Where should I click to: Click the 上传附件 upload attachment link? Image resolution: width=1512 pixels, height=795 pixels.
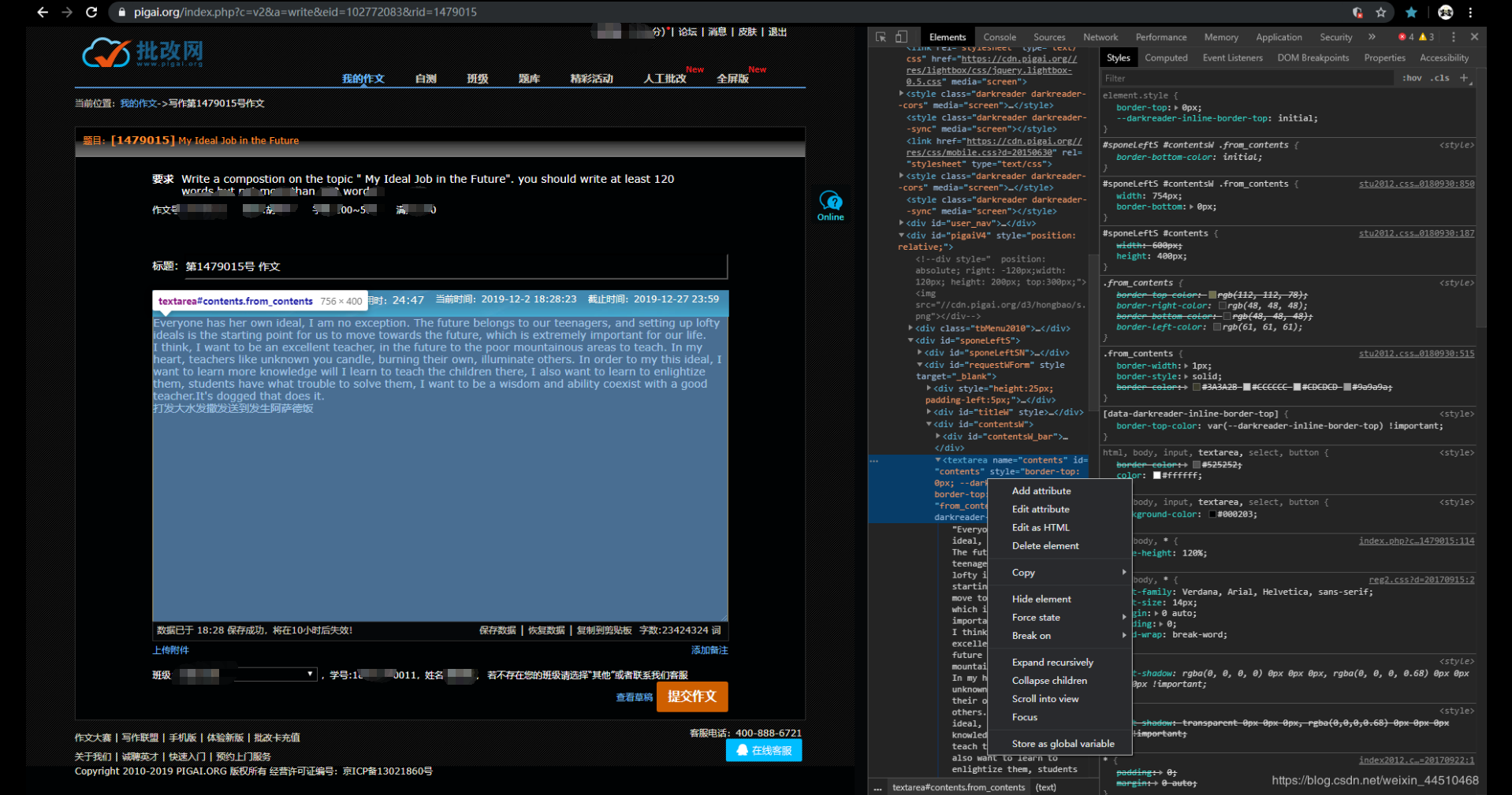pos(170,650)
